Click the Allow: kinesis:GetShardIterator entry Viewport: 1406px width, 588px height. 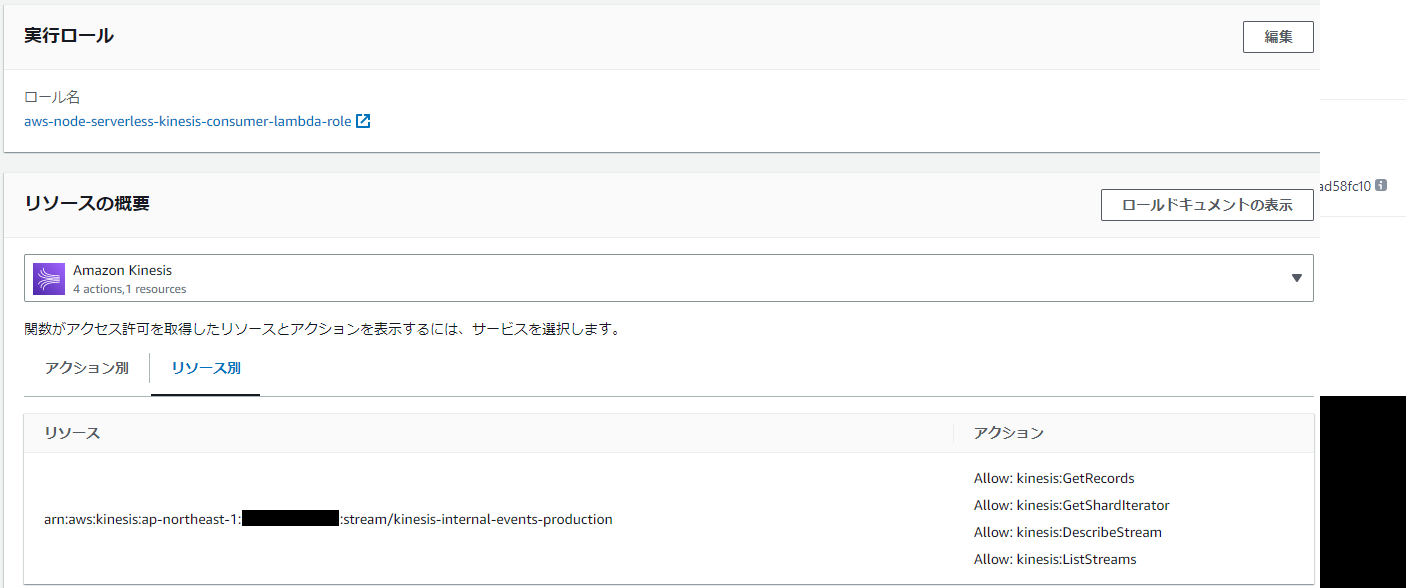coord(1071,505)
